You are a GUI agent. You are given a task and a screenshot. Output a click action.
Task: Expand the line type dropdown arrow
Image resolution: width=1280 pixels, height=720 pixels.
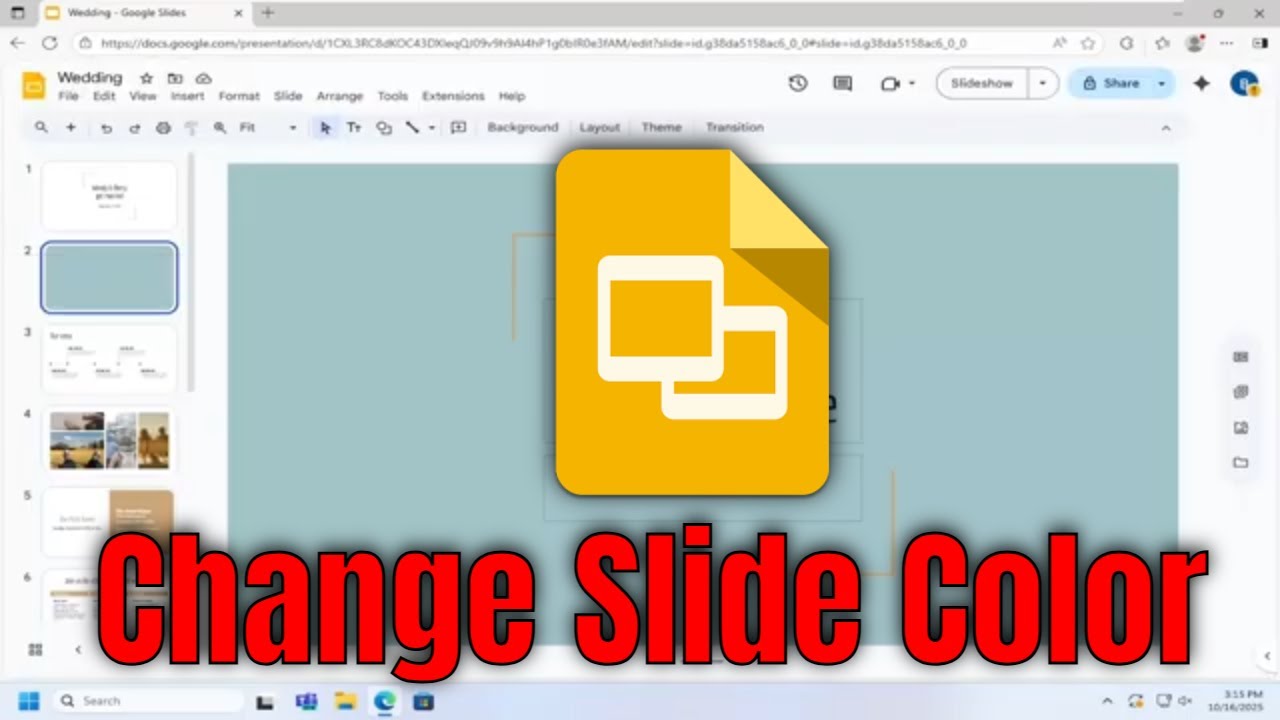432,128
